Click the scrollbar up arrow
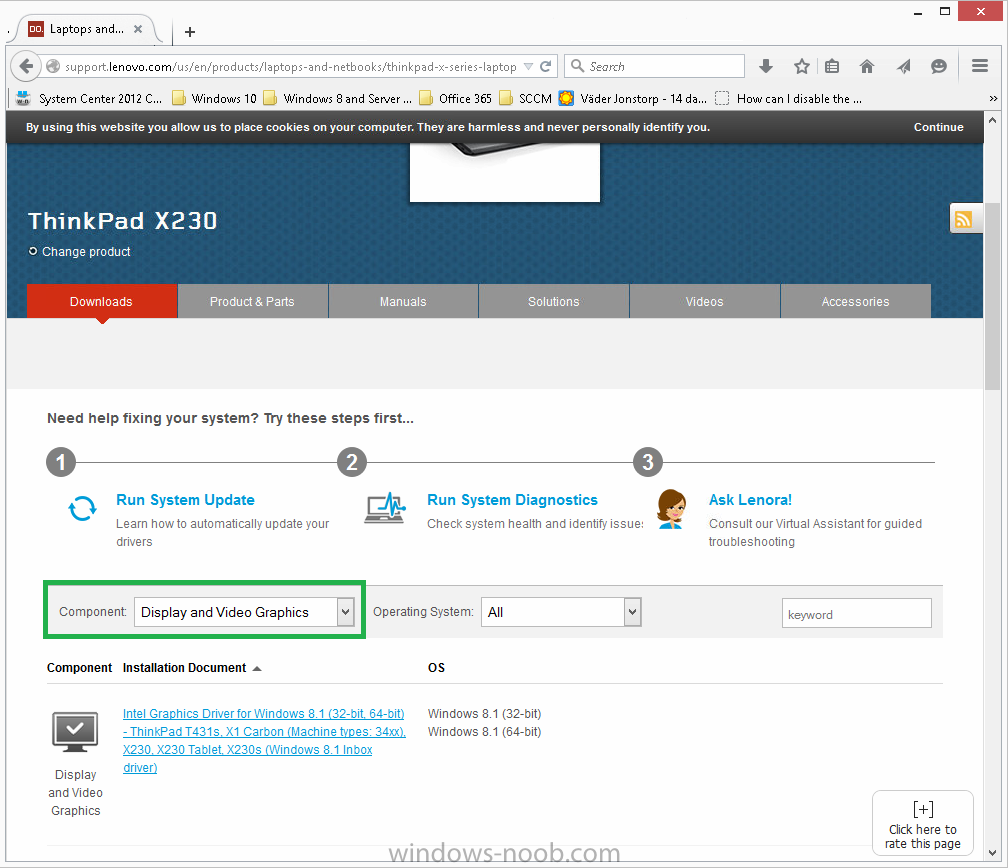Screen dimensions: 1008x868 coord(993,120)
